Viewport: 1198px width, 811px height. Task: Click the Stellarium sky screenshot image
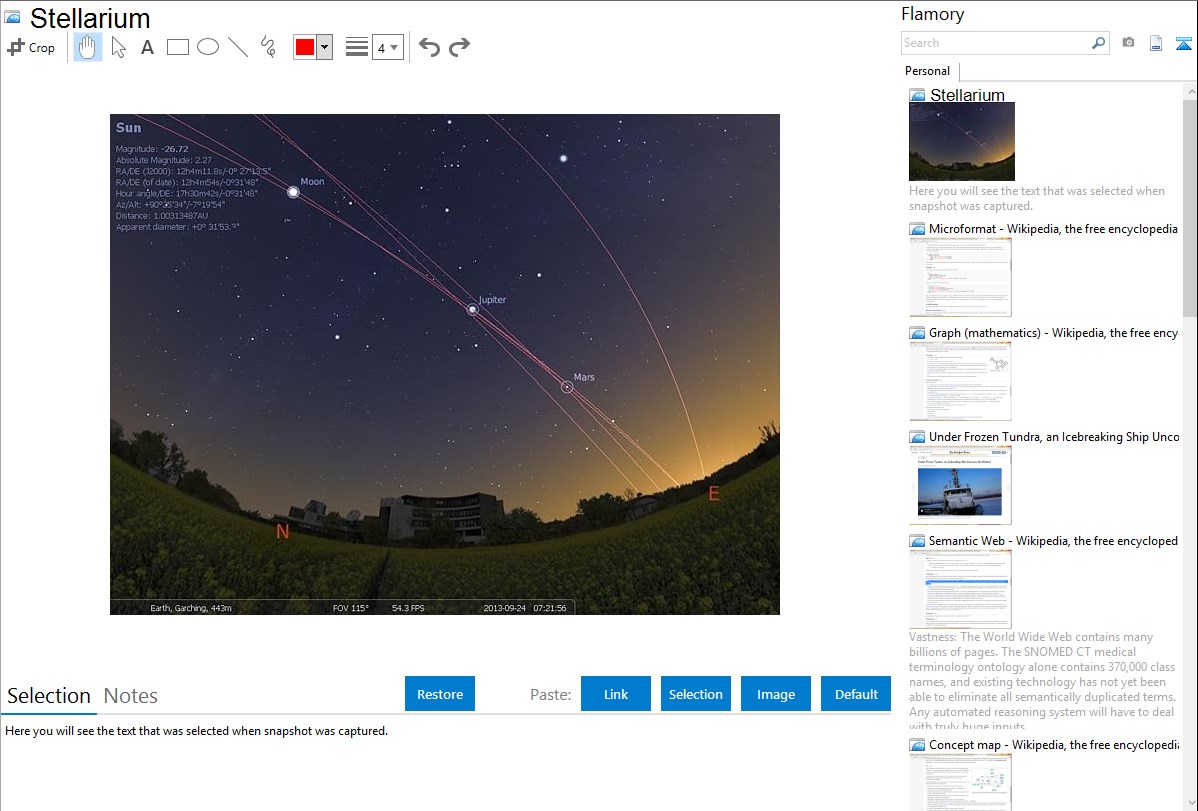click(445, 365)
